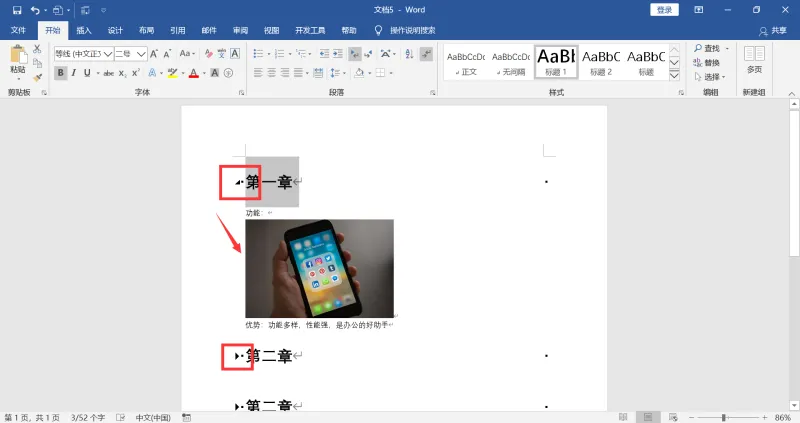This screenshot has width=800, height=423.
Task: Click the enclosed character circle icon
Action: (228, 73)
